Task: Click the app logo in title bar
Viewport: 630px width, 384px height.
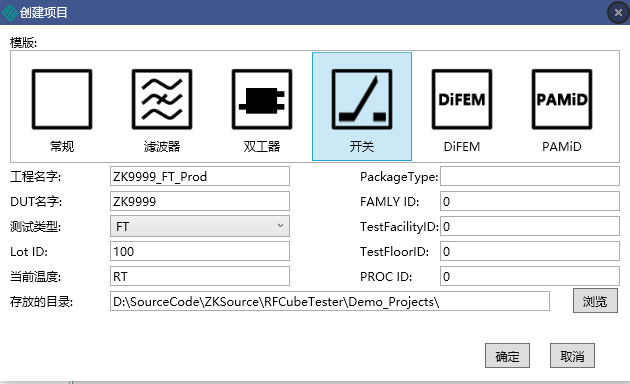Action: tap(10, 12)
